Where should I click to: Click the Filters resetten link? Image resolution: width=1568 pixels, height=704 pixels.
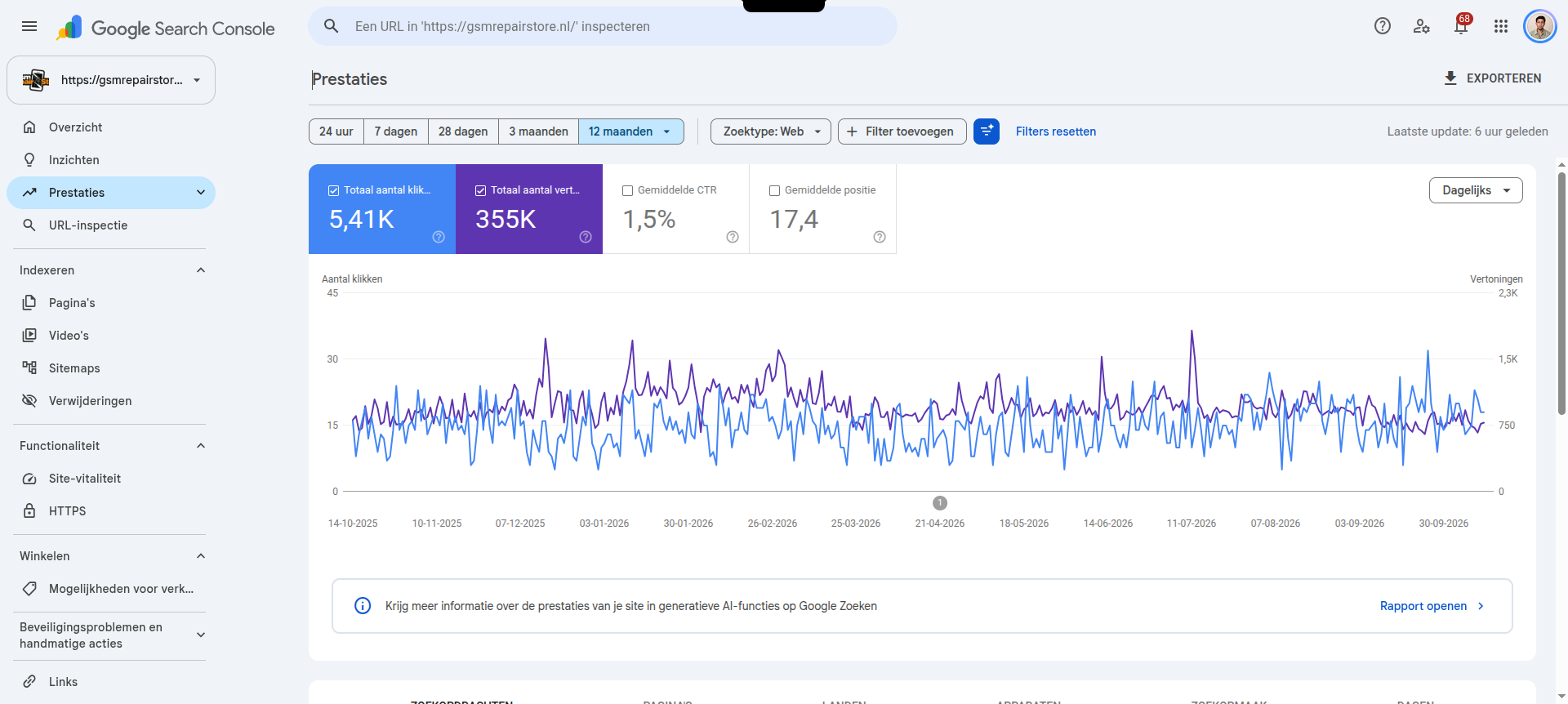coord(1056,131)
